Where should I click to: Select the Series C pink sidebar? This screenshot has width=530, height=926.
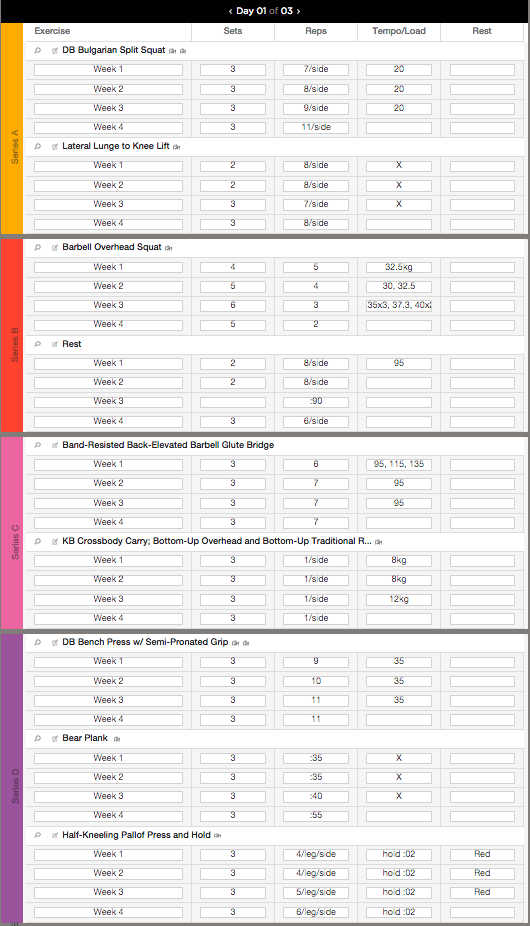tap(12, 533)
